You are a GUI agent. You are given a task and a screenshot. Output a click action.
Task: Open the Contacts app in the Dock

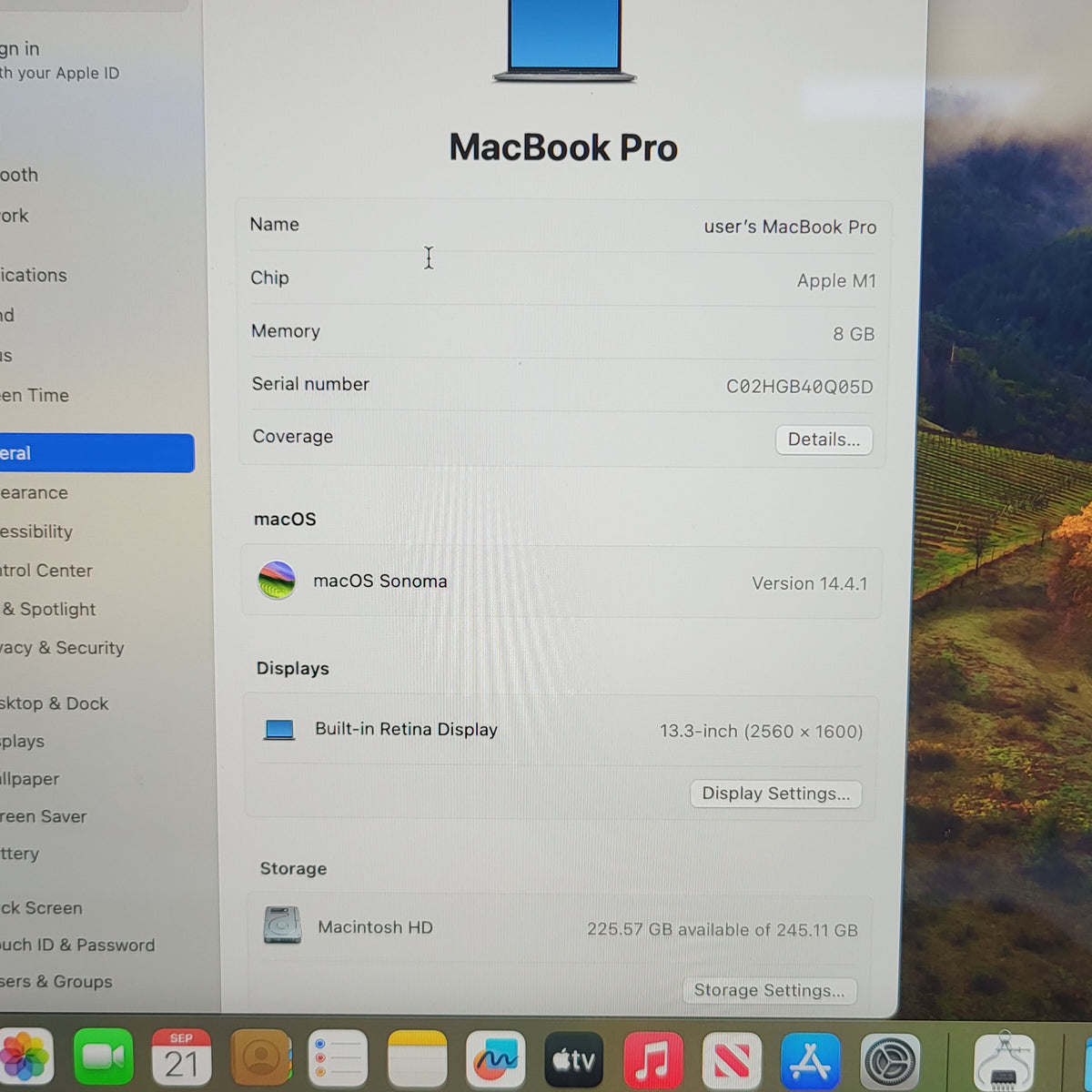[260, 1057]
